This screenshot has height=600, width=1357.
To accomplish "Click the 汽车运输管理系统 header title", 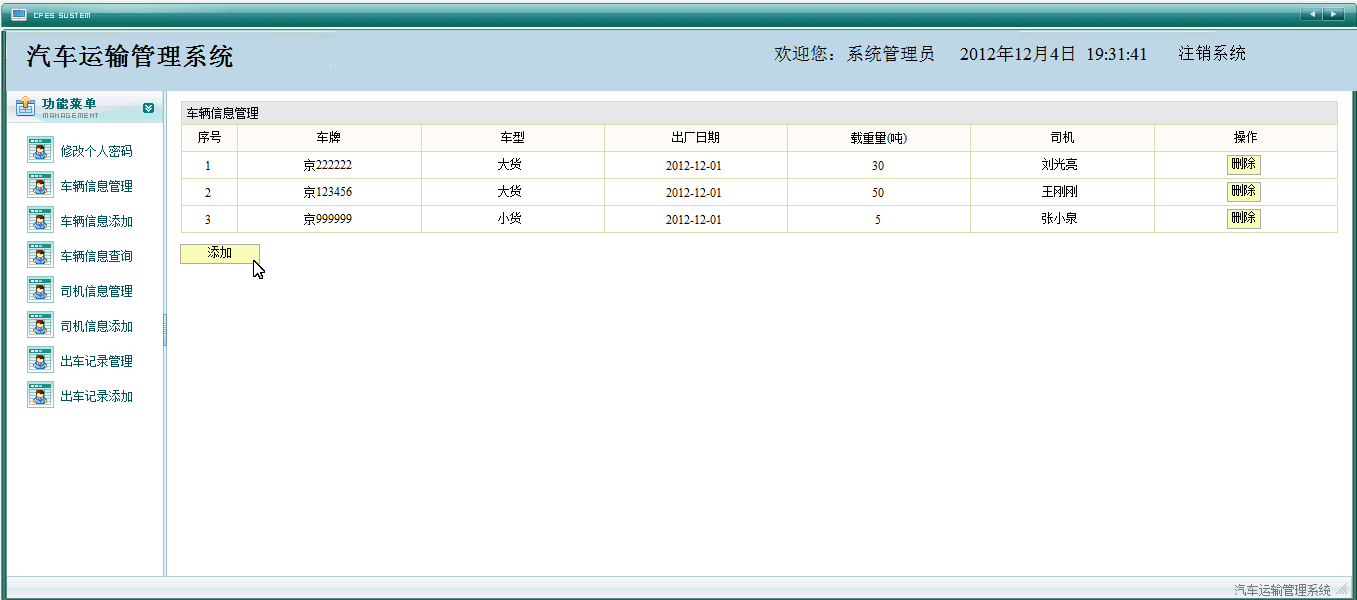I will click(x=130, y=56).
